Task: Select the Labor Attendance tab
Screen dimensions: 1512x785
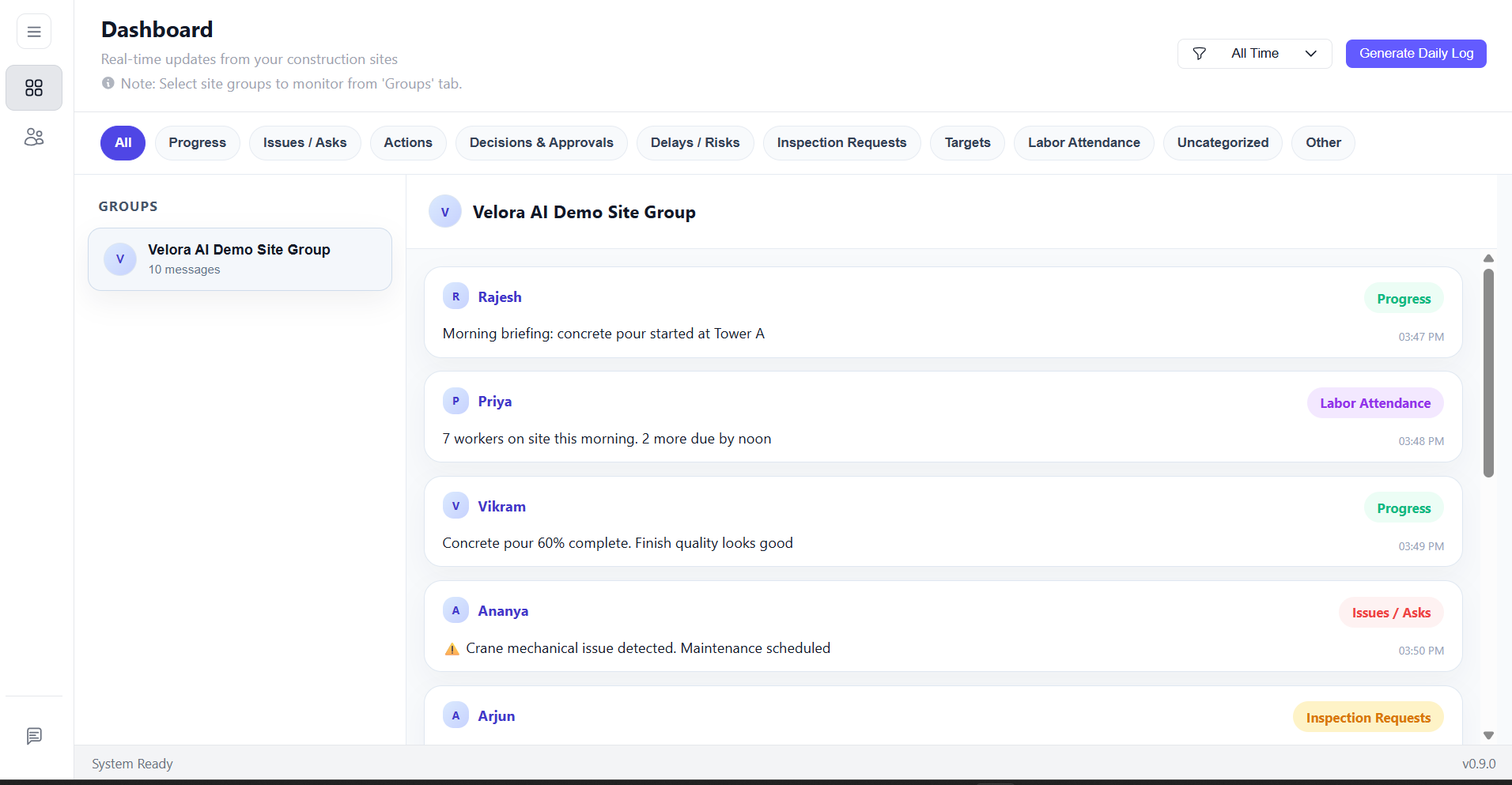Action: [1083, 143]
